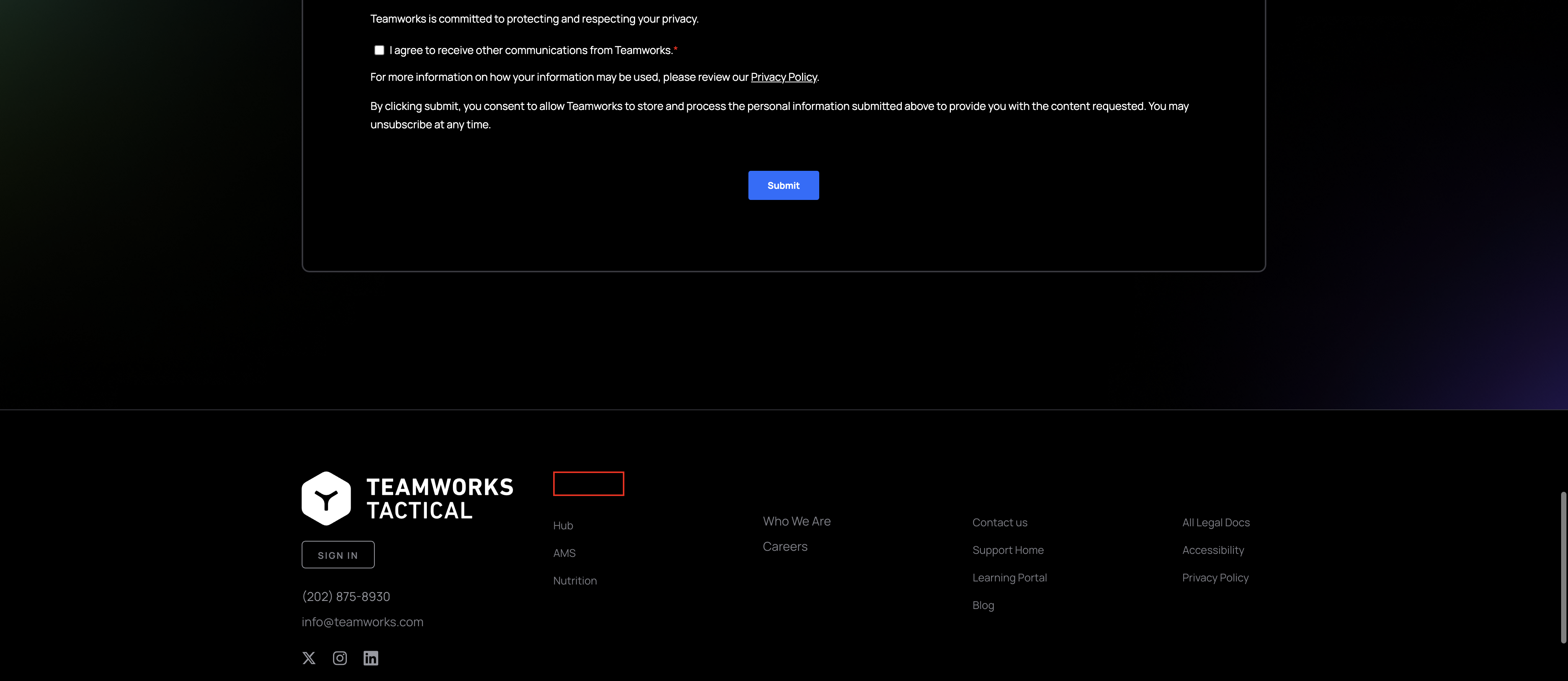Open the Nutrition footer link
1568x681 pixels.
575,581
